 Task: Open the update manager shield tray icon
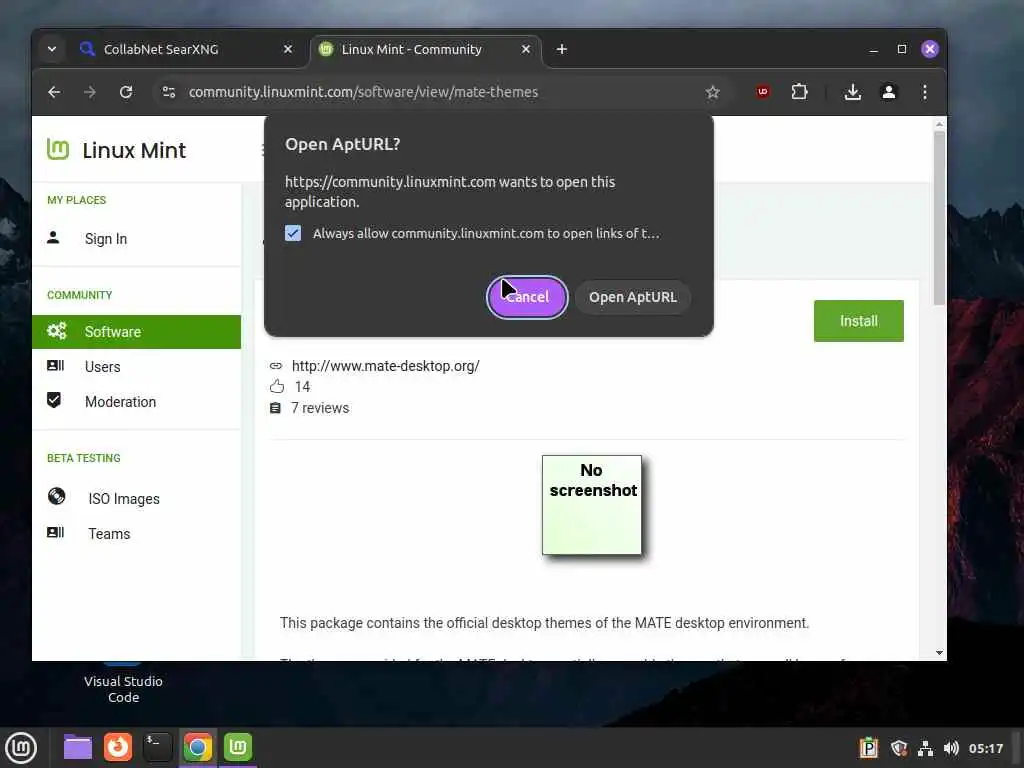[899, 748]
